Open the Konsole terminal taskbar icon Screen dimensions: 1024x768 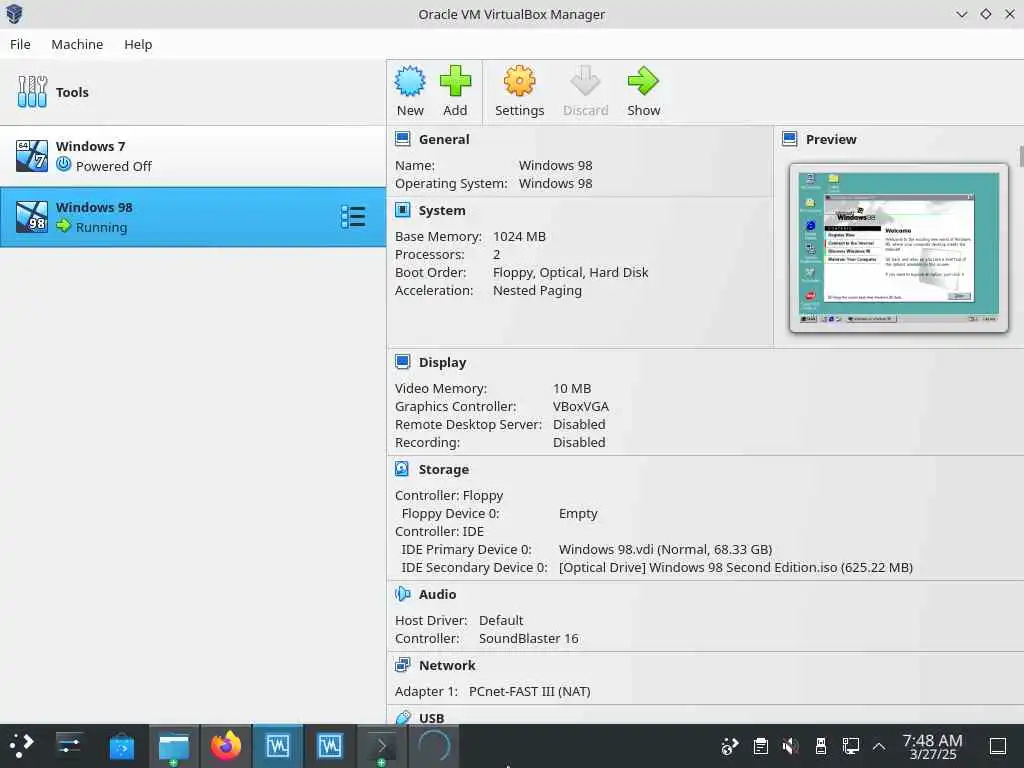click(x=381, y=746)
